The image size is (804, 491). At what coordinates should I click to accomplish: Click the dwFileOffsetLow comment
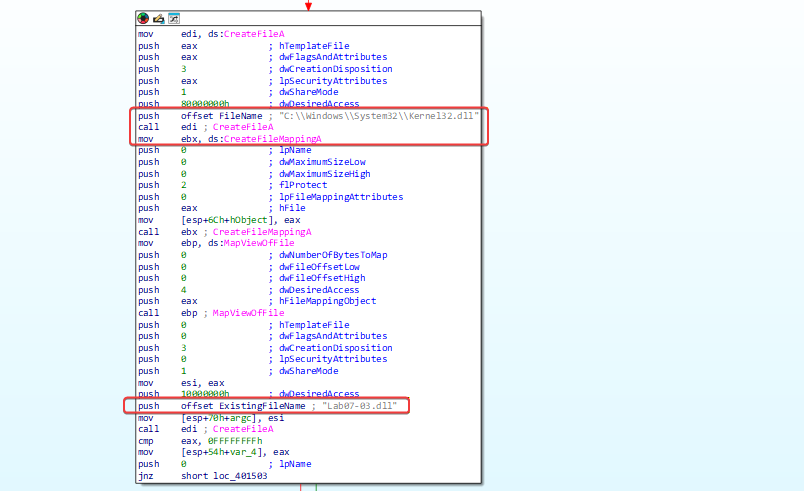click(319, 267)
